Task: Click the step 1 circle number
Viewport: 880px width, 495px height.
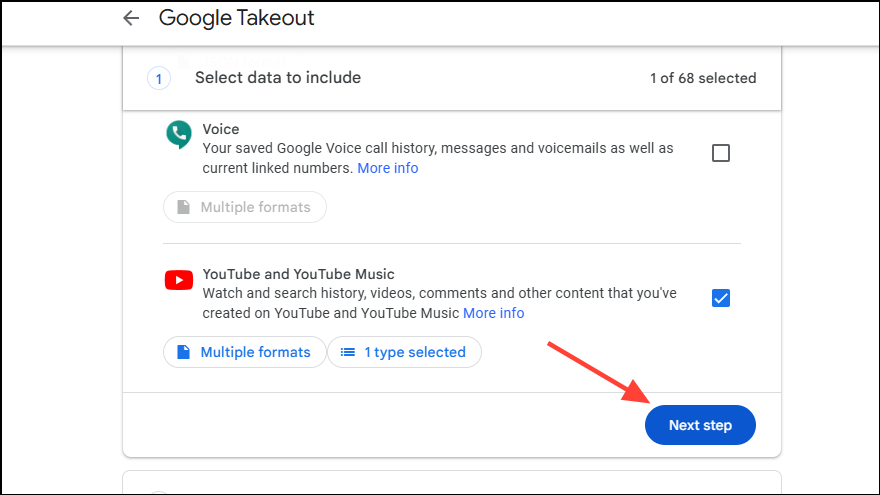Action: click(159, 79)
